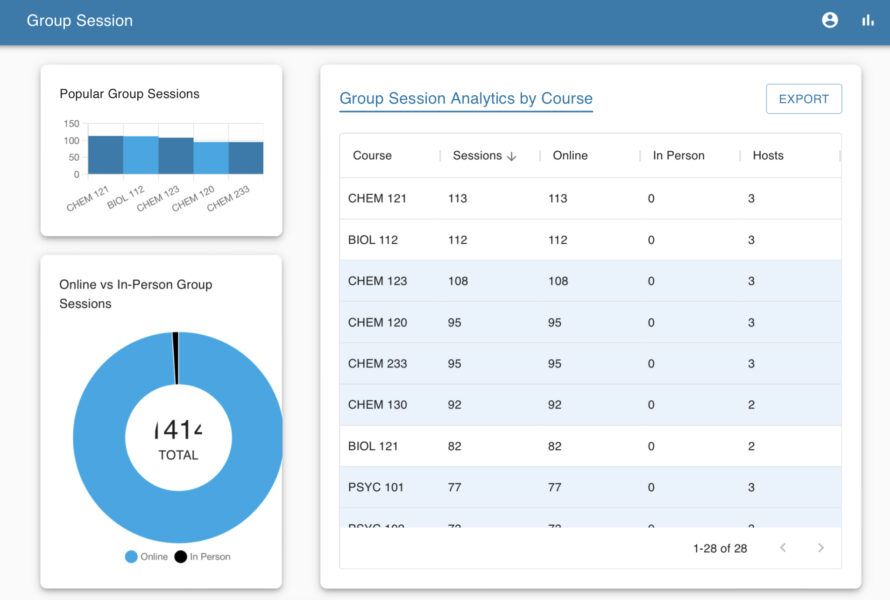This screenshot has height=600, width=890.
Task: Click the Popular Group Sessions chart title
Action: click(x=129, y=94)
